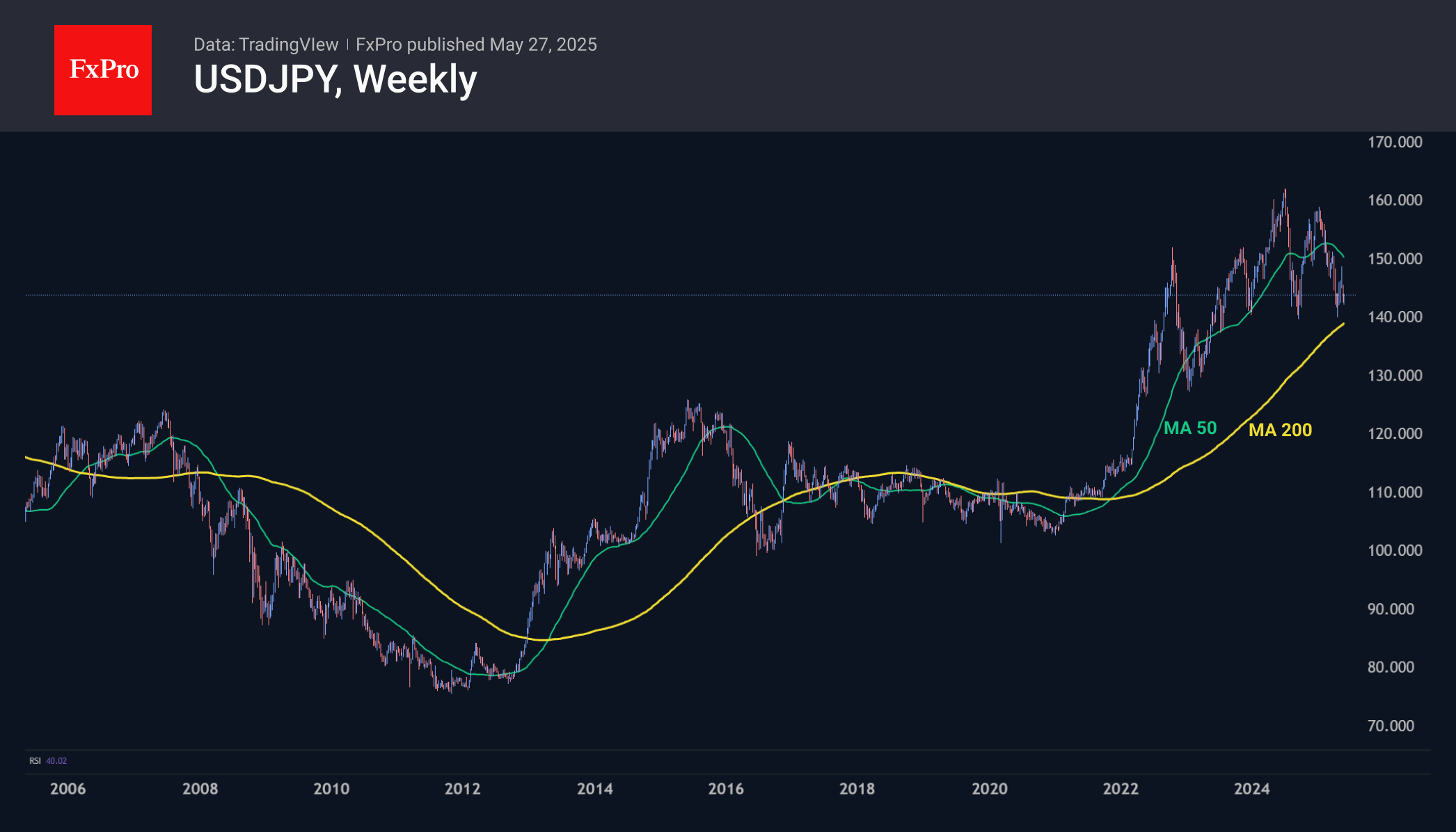Click the 90.000 price axis label
This screenshot has height=832, width=1456.
[x=1391, y=609]
